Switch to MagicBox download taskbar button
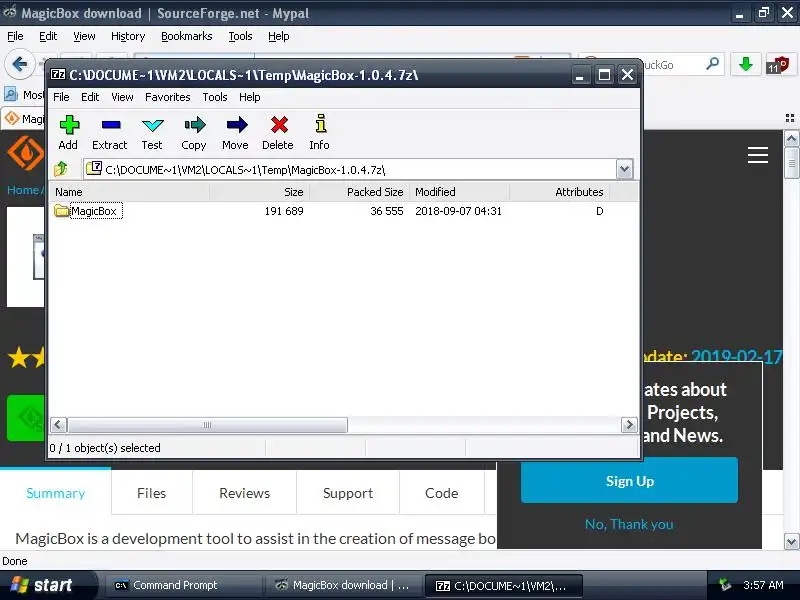 [342, 585]
